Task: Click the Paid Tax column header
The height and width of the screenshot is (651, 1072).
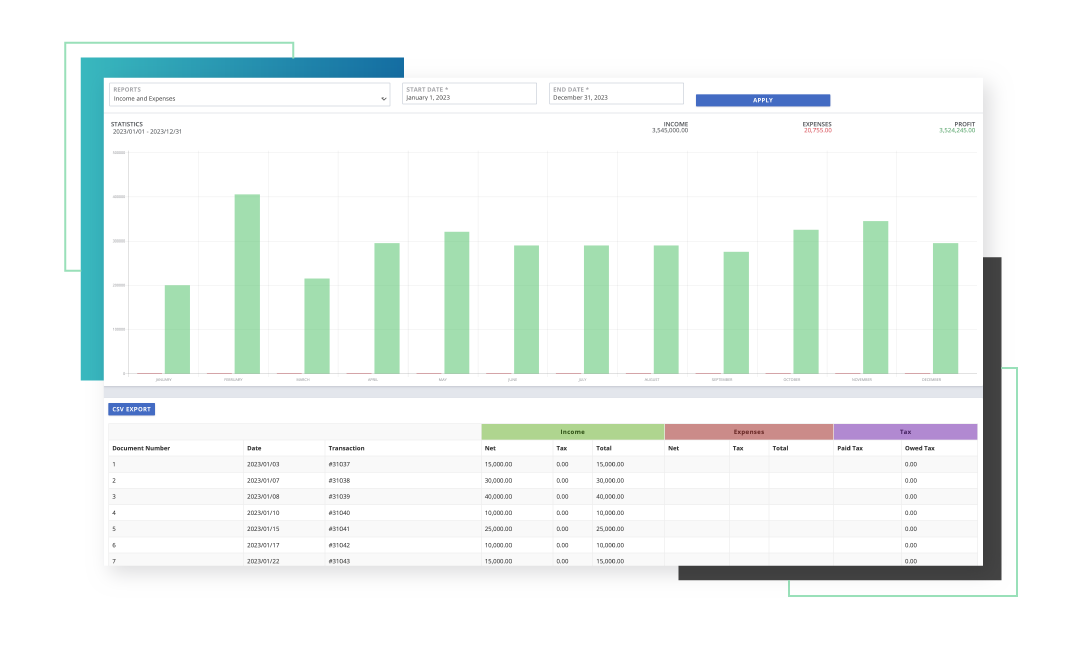Action: (850, 448)
